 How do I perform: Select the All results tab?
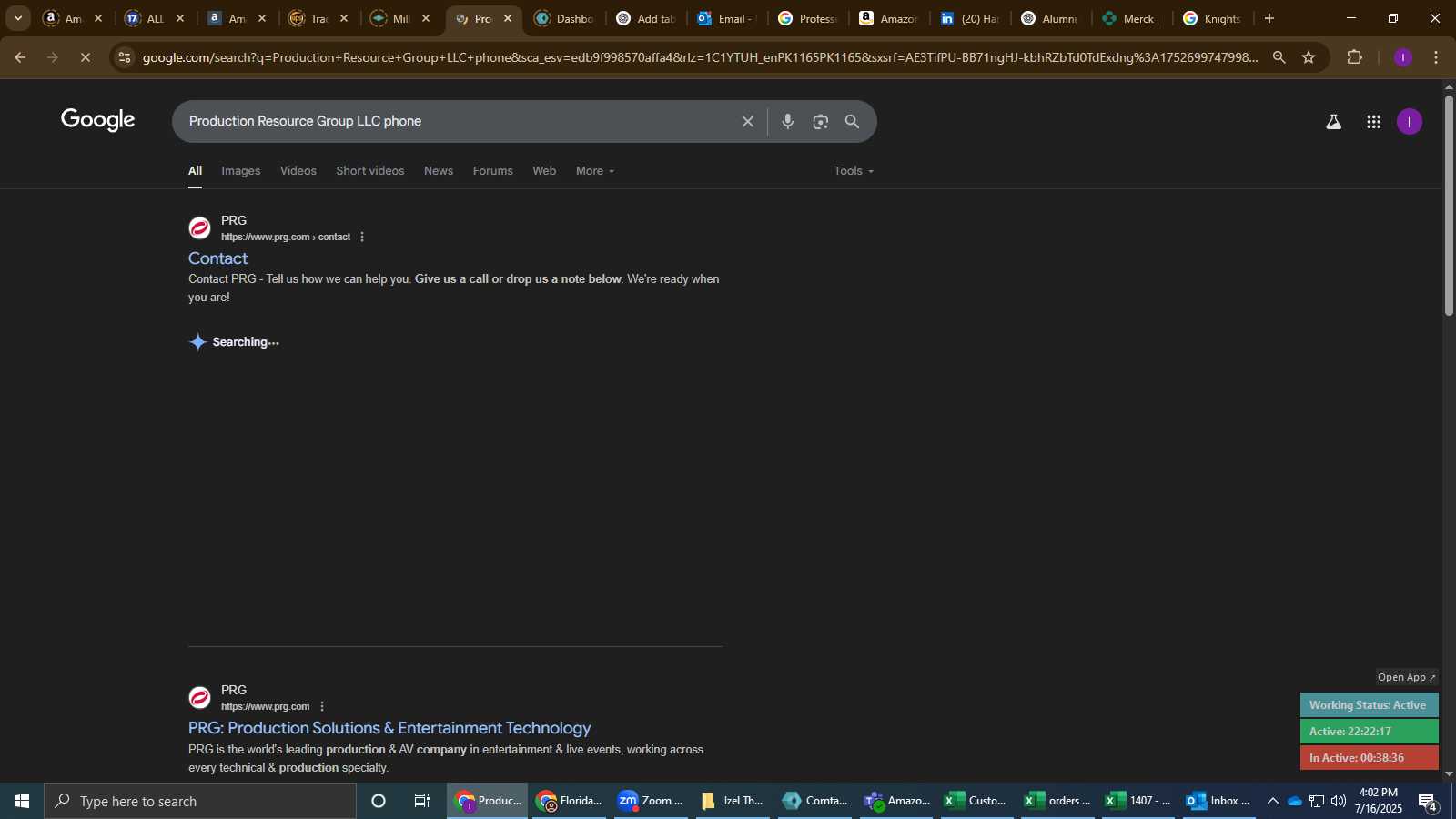click(196, 171)
